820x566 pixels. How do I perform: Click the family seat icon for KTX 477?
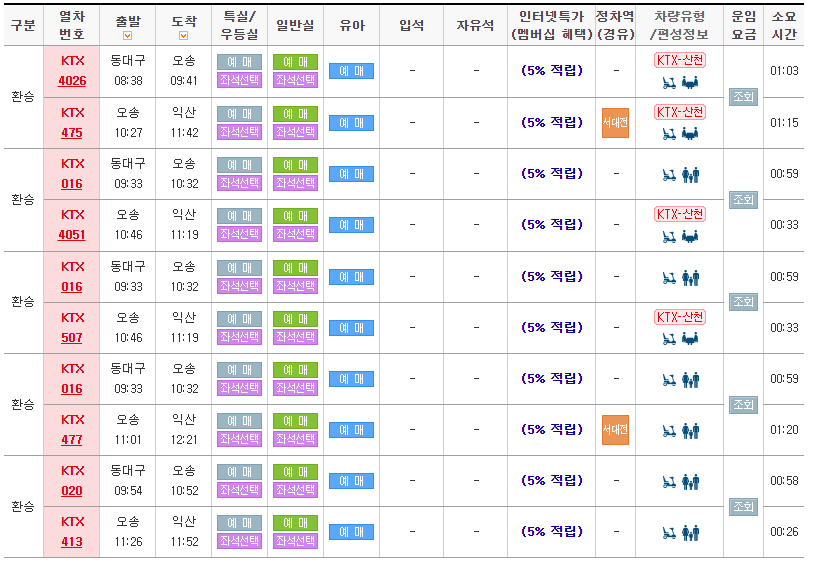coord(690,430)
